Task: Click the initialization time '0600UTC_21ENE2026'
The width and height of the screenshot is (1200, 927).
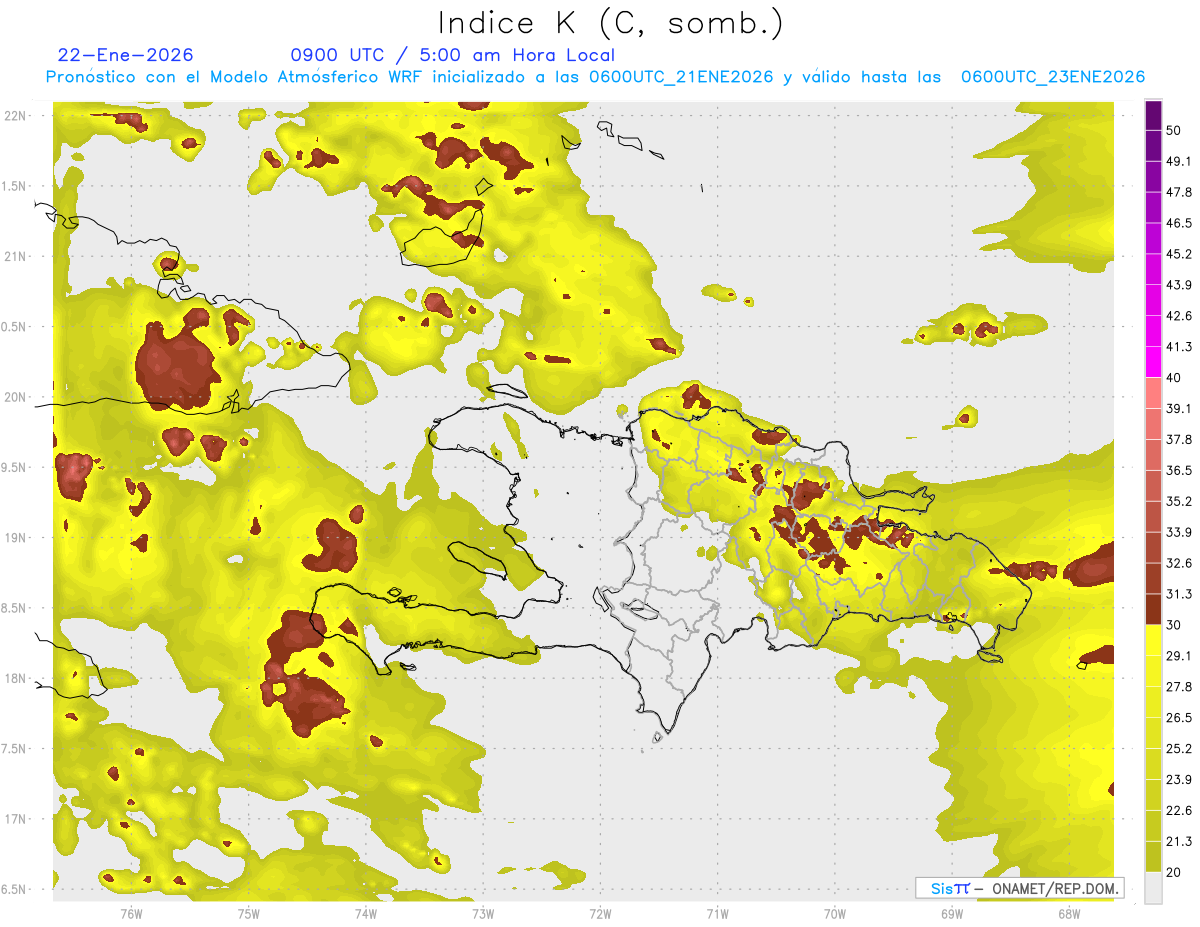Action: click(681, 77)
